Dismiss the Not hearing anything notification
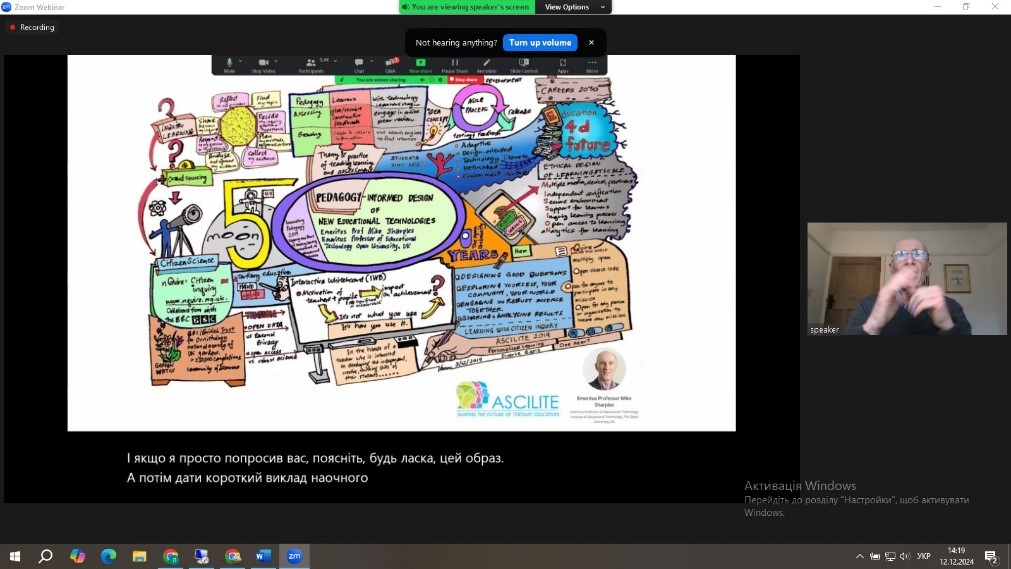Image resolution: width=1011 pixels, height=569 pixels. 591,43
